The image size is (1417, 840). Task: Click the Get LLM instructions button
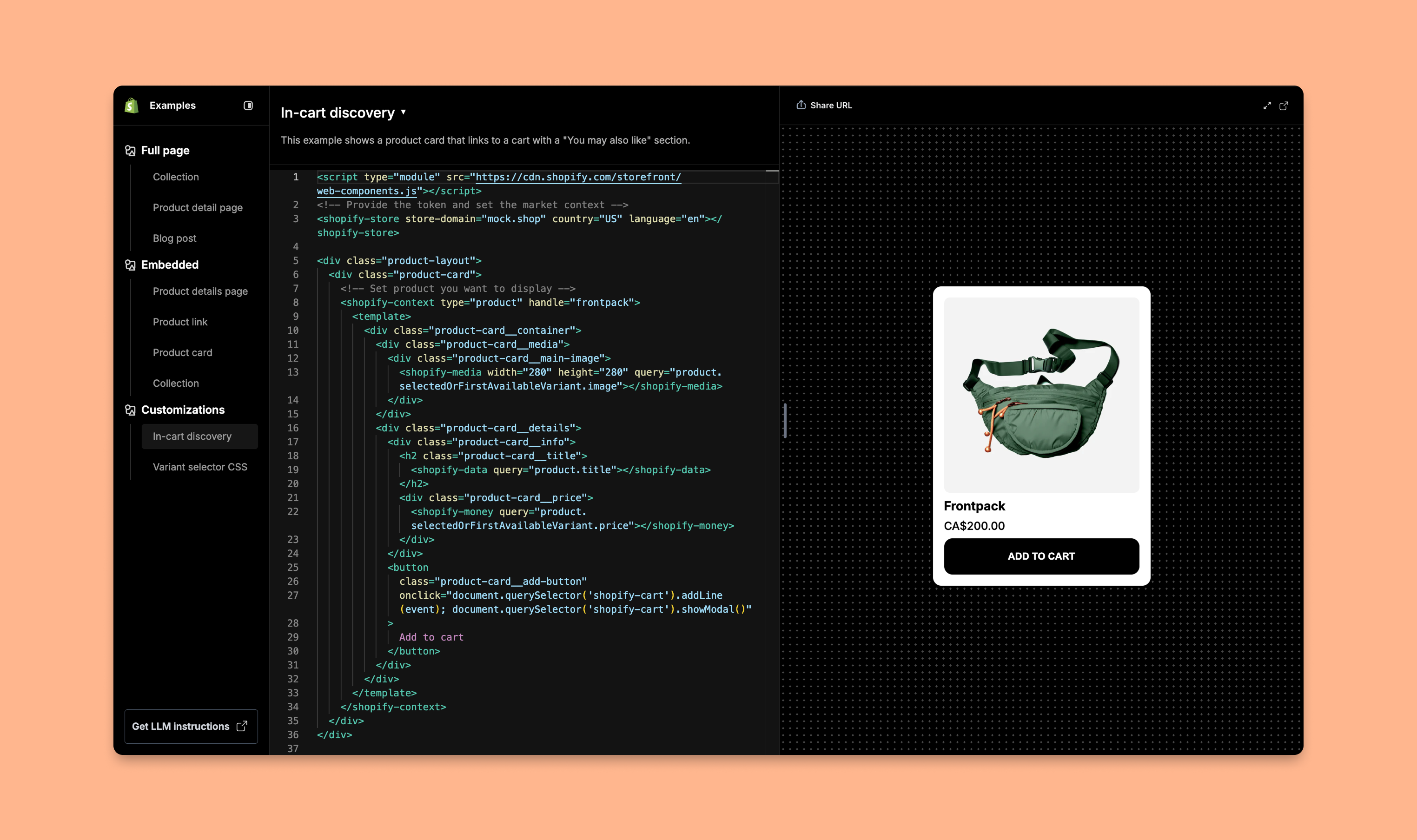pyautogui.click(x=191, y=726)
